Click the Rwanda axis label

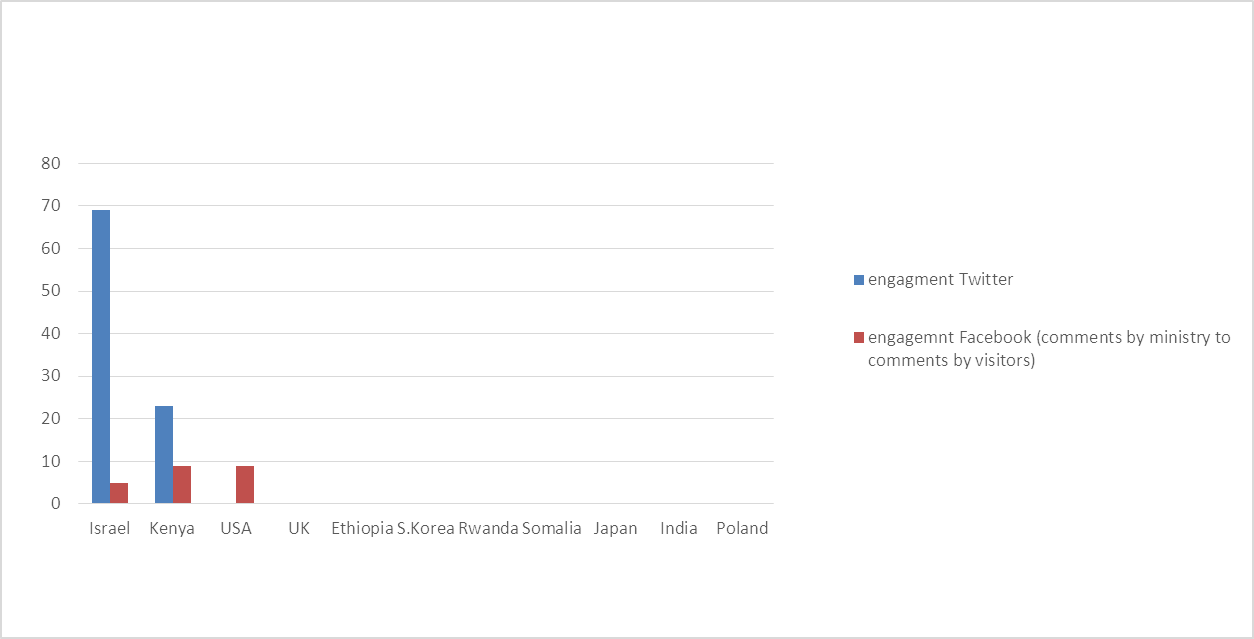pyautogui.click(x=488, y=528)
